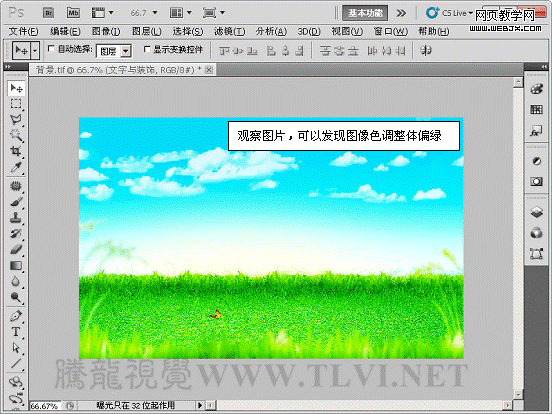Show more workspaces with double arrow

click(x=401, y=13)
